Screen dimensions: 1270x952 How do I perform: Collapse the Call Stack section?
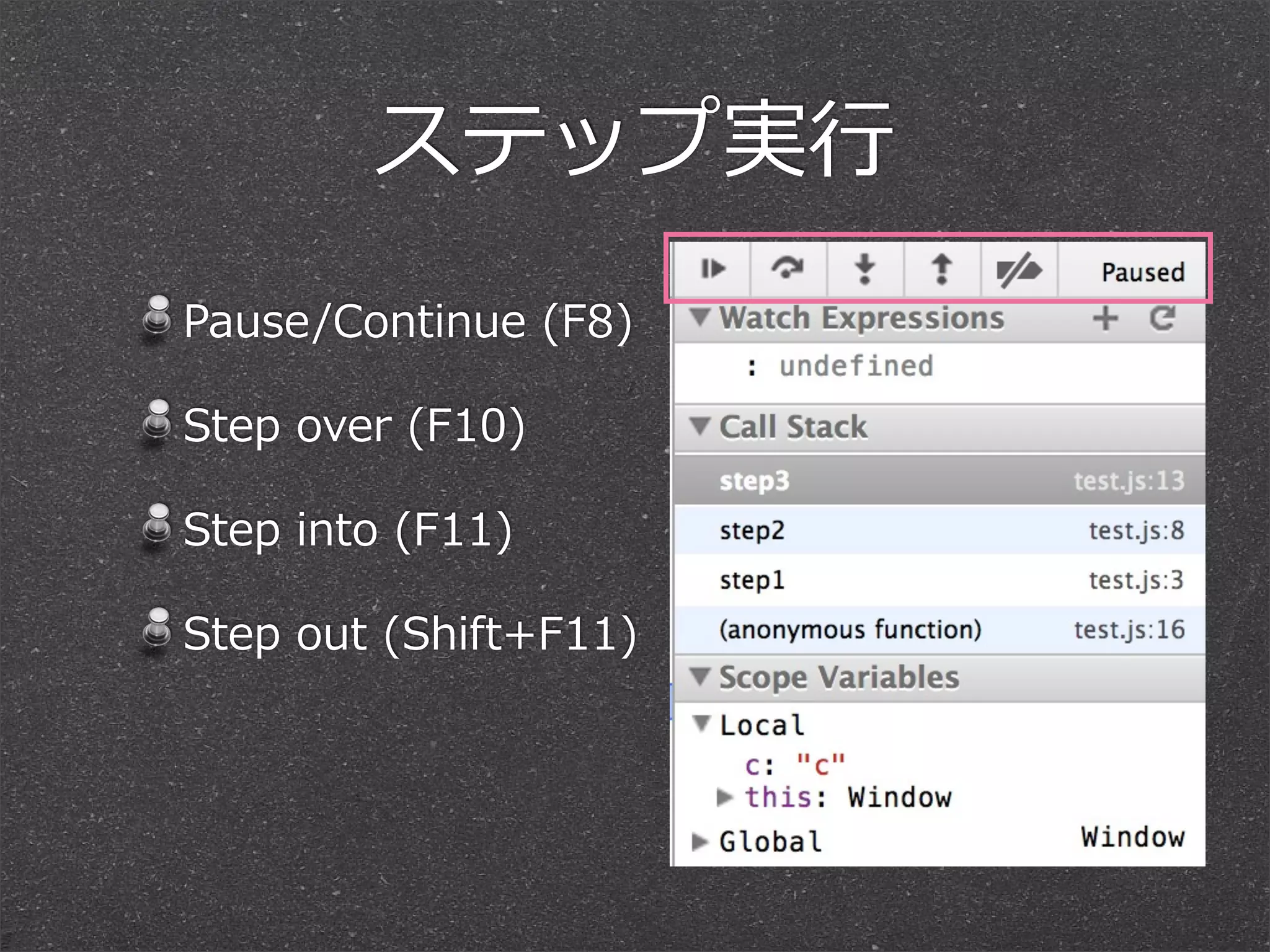pos(700,426)
